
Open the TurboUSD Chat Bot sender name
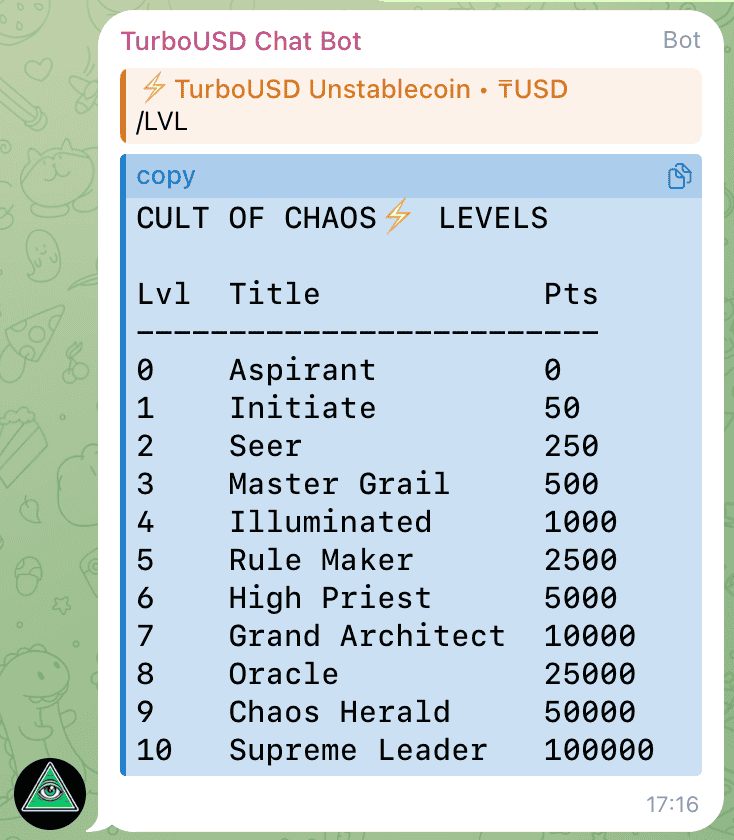point(241,41)
